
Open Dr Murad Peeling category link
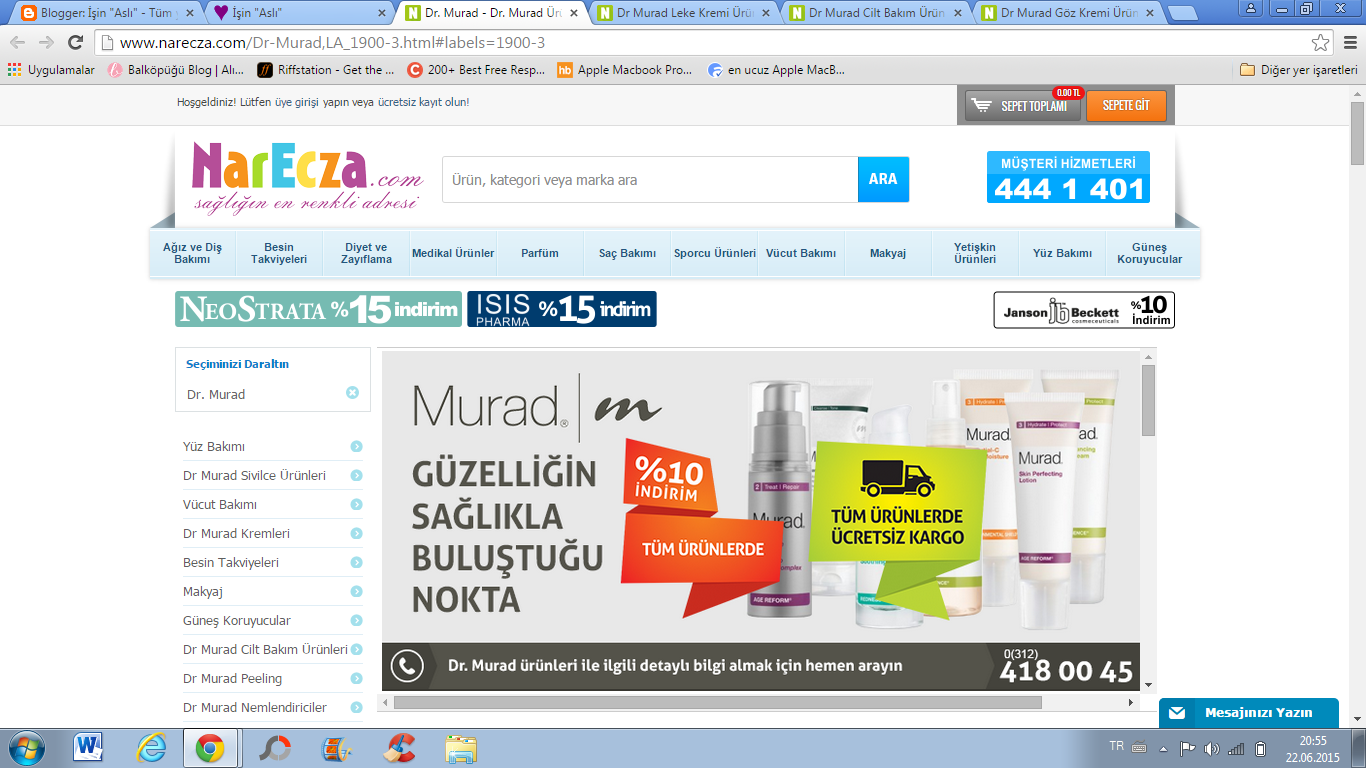232,679
